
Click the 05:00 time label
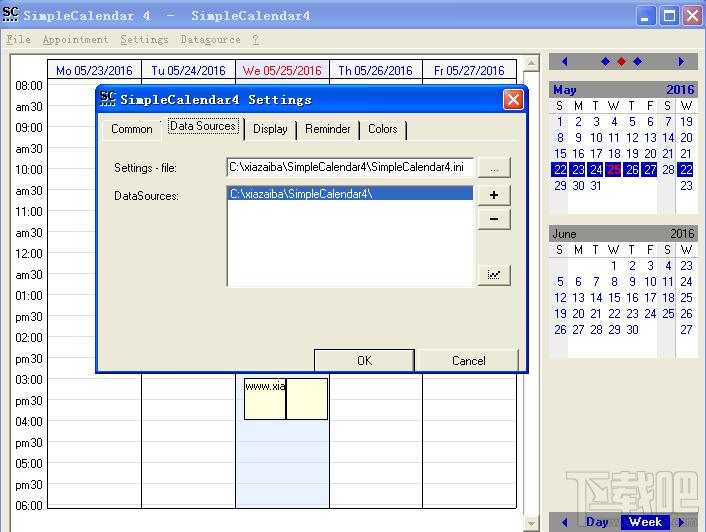pyautogui.click(x=29, y=464)
